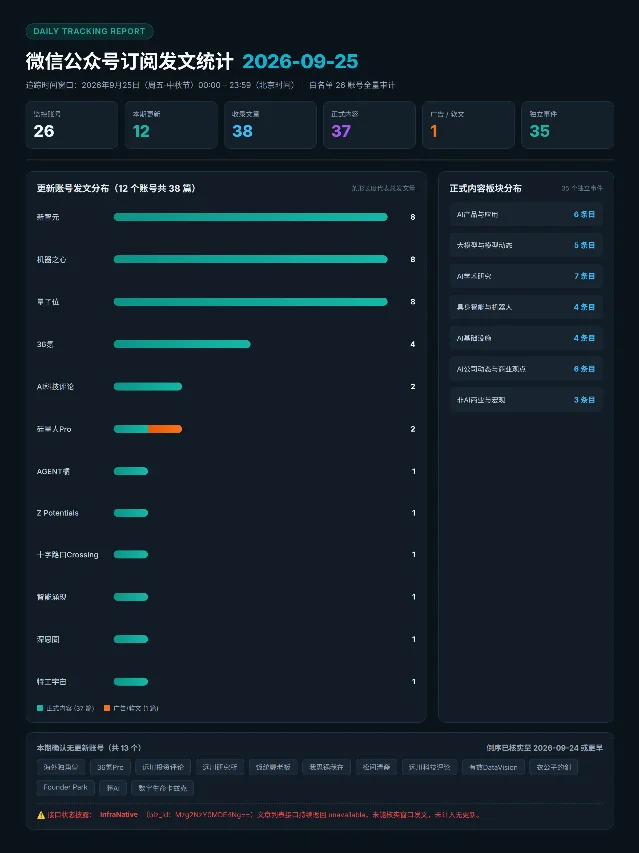Click the AGENT row's teal bar
639x853 pixels.
(131, 471)
